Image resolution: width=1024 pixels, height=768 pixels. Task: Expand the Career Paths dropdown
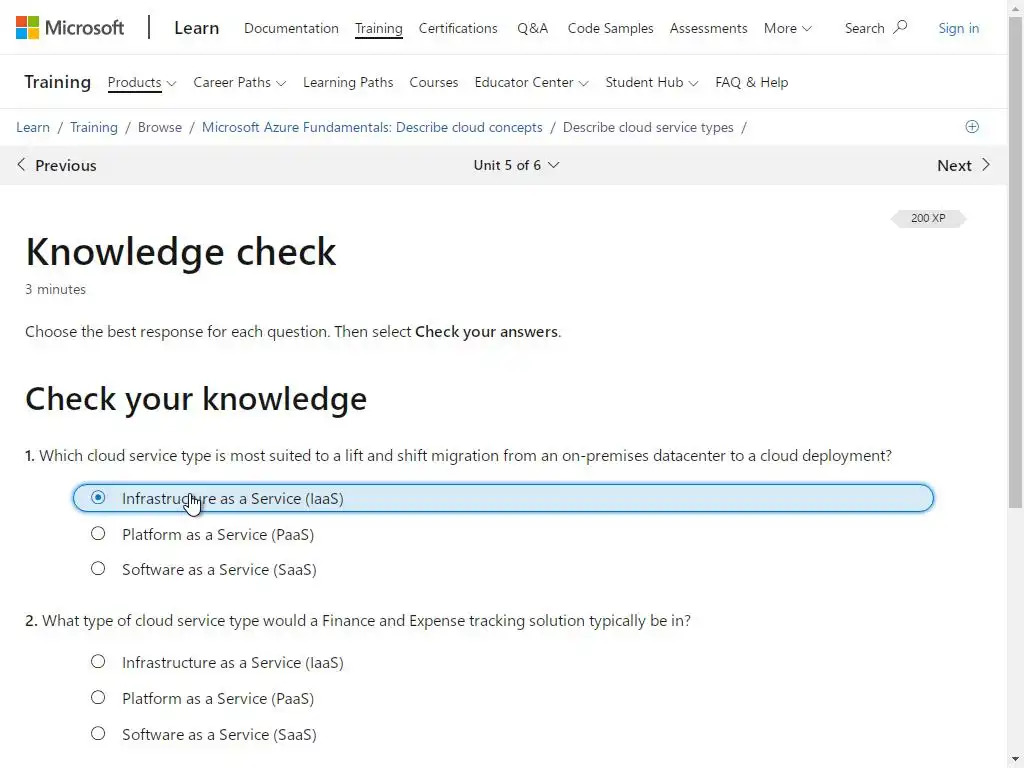tap(240, 82)
